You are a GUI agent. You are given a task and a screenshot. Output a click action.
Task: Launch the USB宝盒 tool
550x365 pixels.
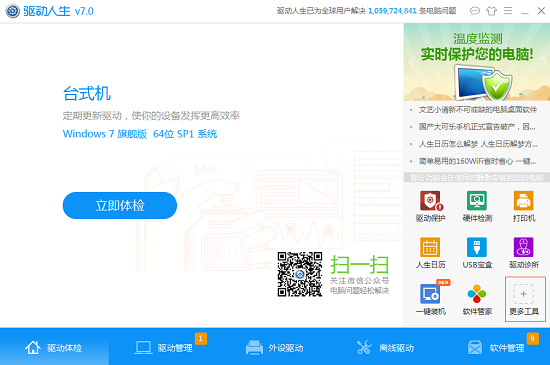[x=477, y=253]
